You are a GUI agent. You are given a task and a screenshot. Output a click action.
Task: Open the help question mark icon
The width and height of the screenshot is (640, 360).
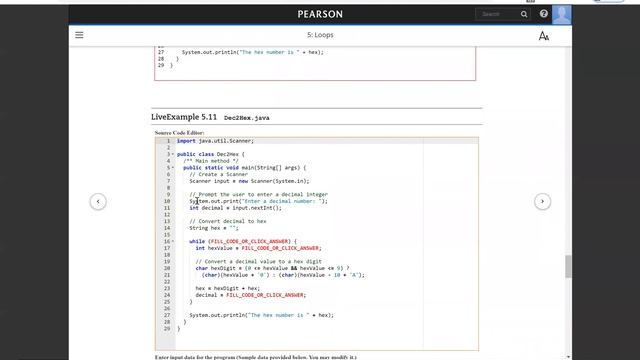[543, 14]
